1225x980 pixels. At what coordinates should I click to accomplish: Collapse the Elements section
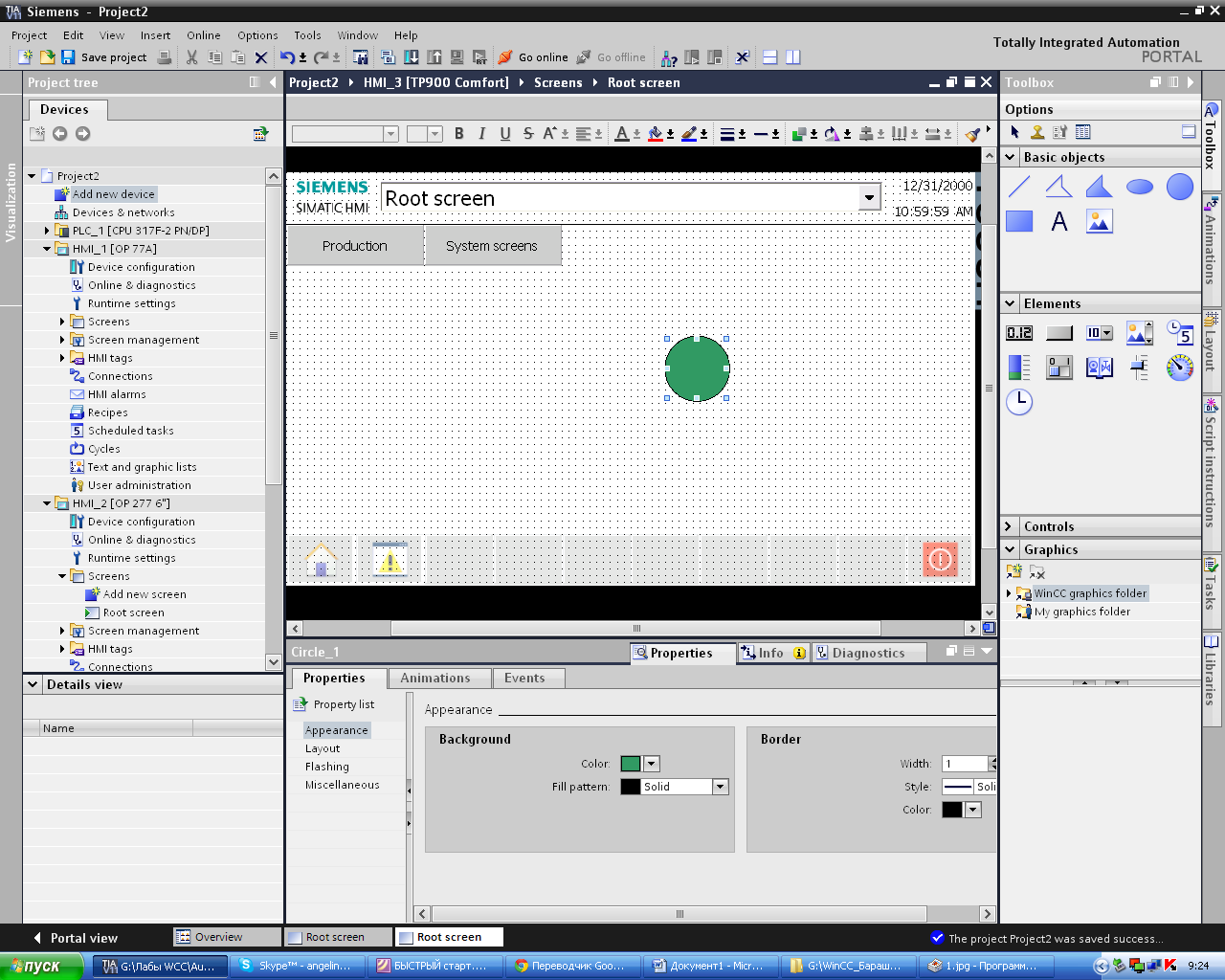[1011, 303]
